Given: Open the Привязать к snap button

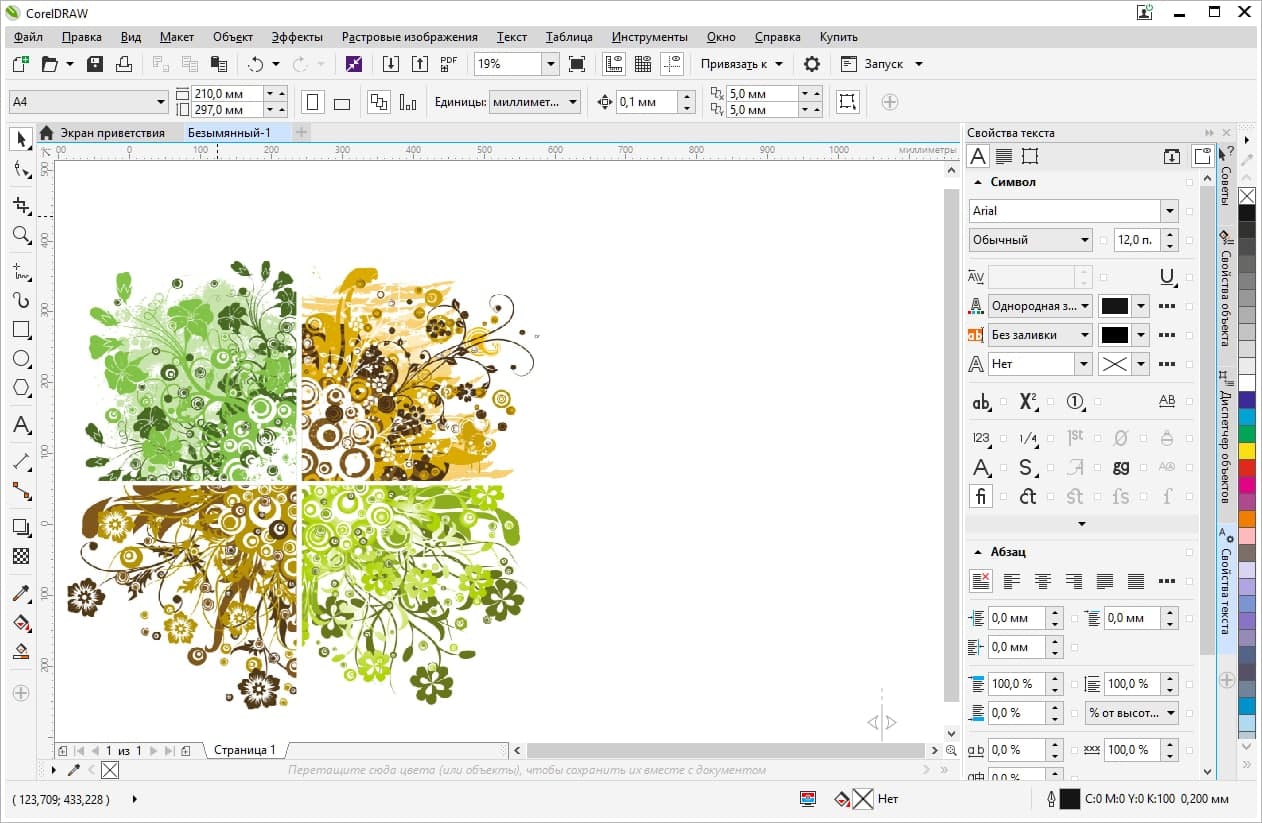Looking at the screenshot, I should [741, 64].
